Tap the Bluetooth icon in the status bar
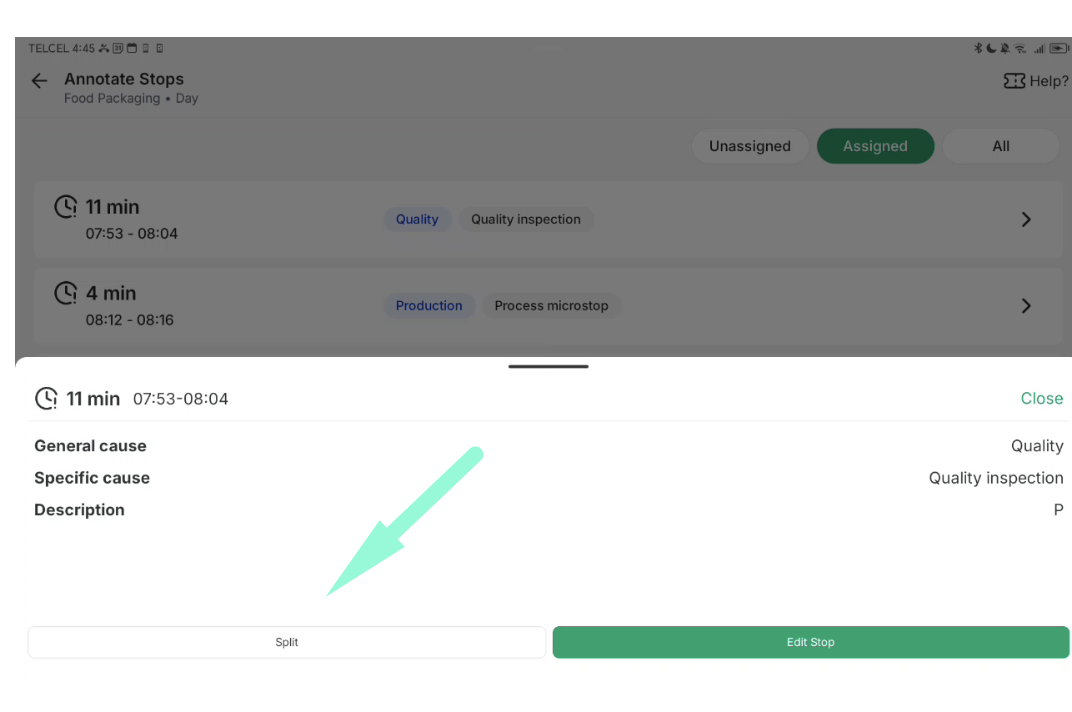This screenshot has height=712, width=1072. (x=978, y=48)
